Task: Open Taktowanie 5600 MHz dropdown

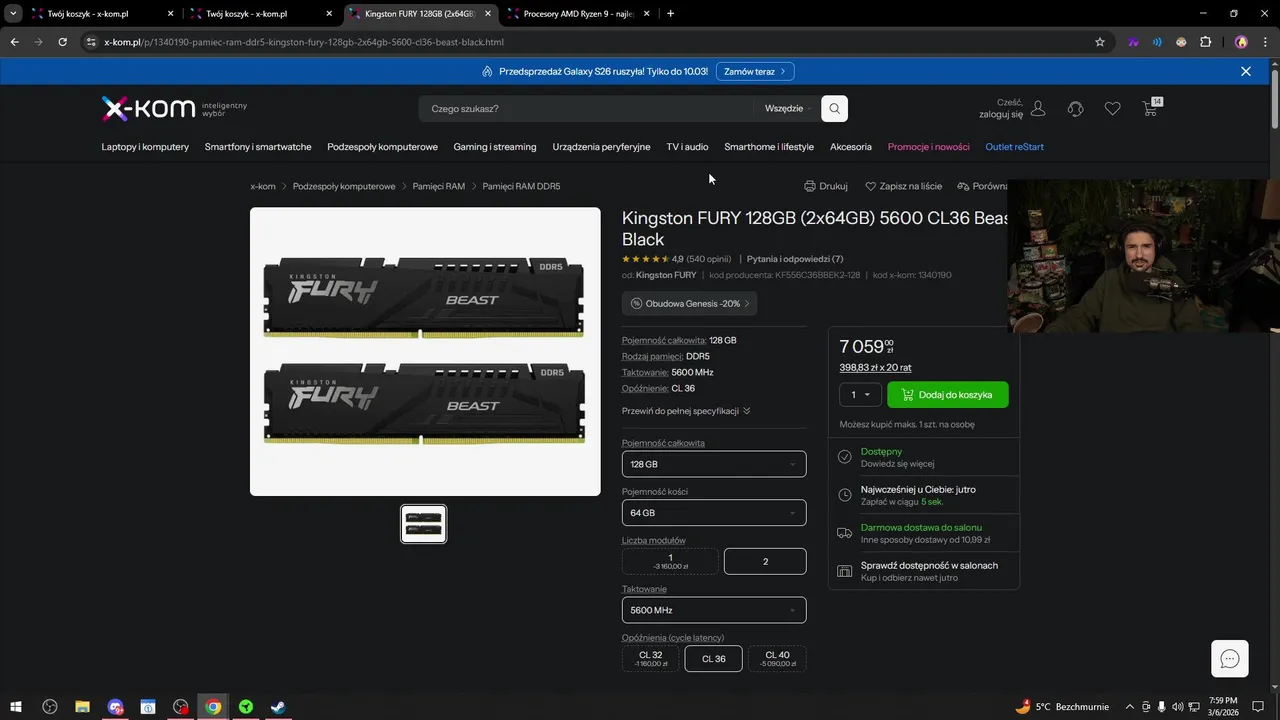Action: (714, 610)
